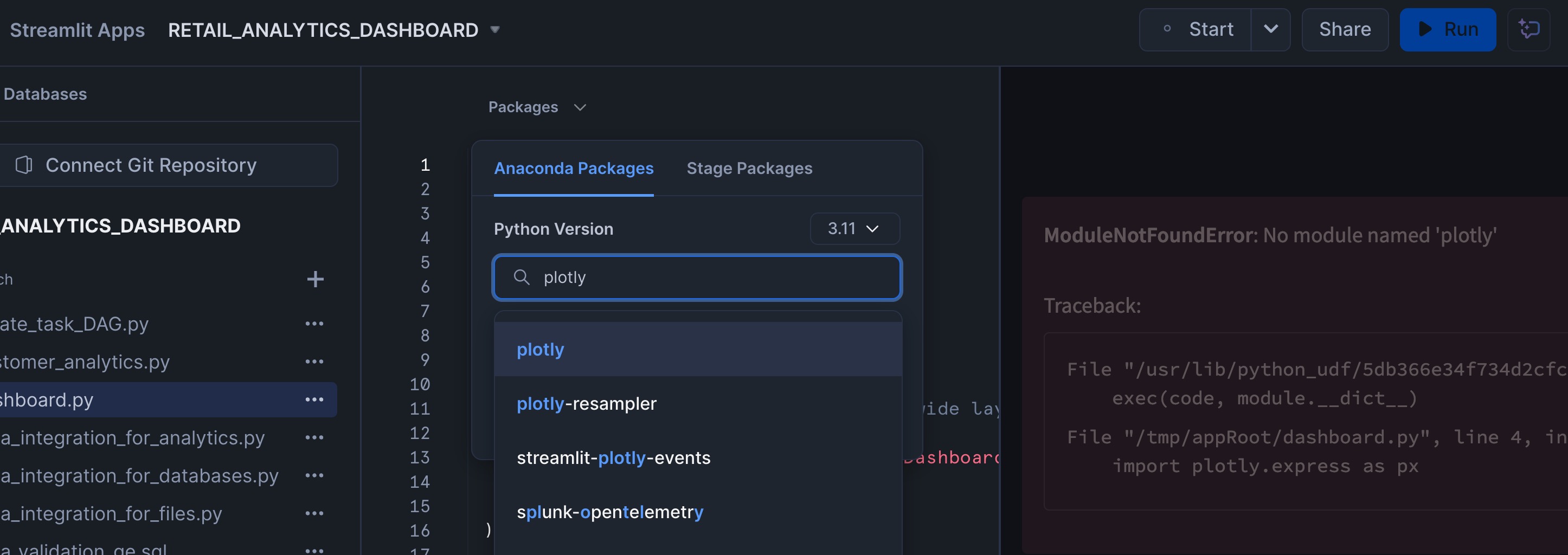
Task: Click ellipsis beside task_DAG.py file
Action: [x=314, y=324]
